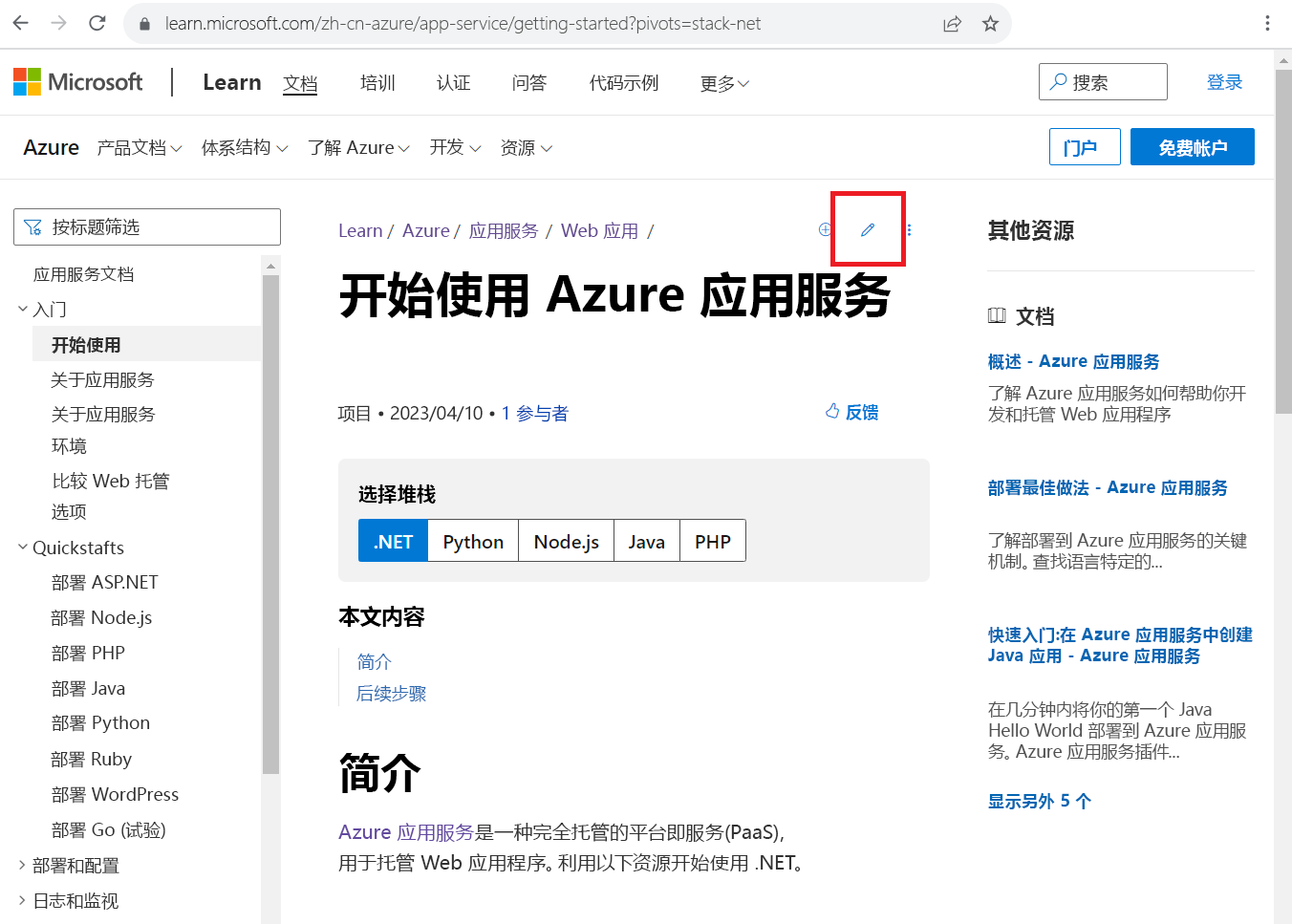Open the 问答 menu item
1292x924 pixels.
pos(529,83)
